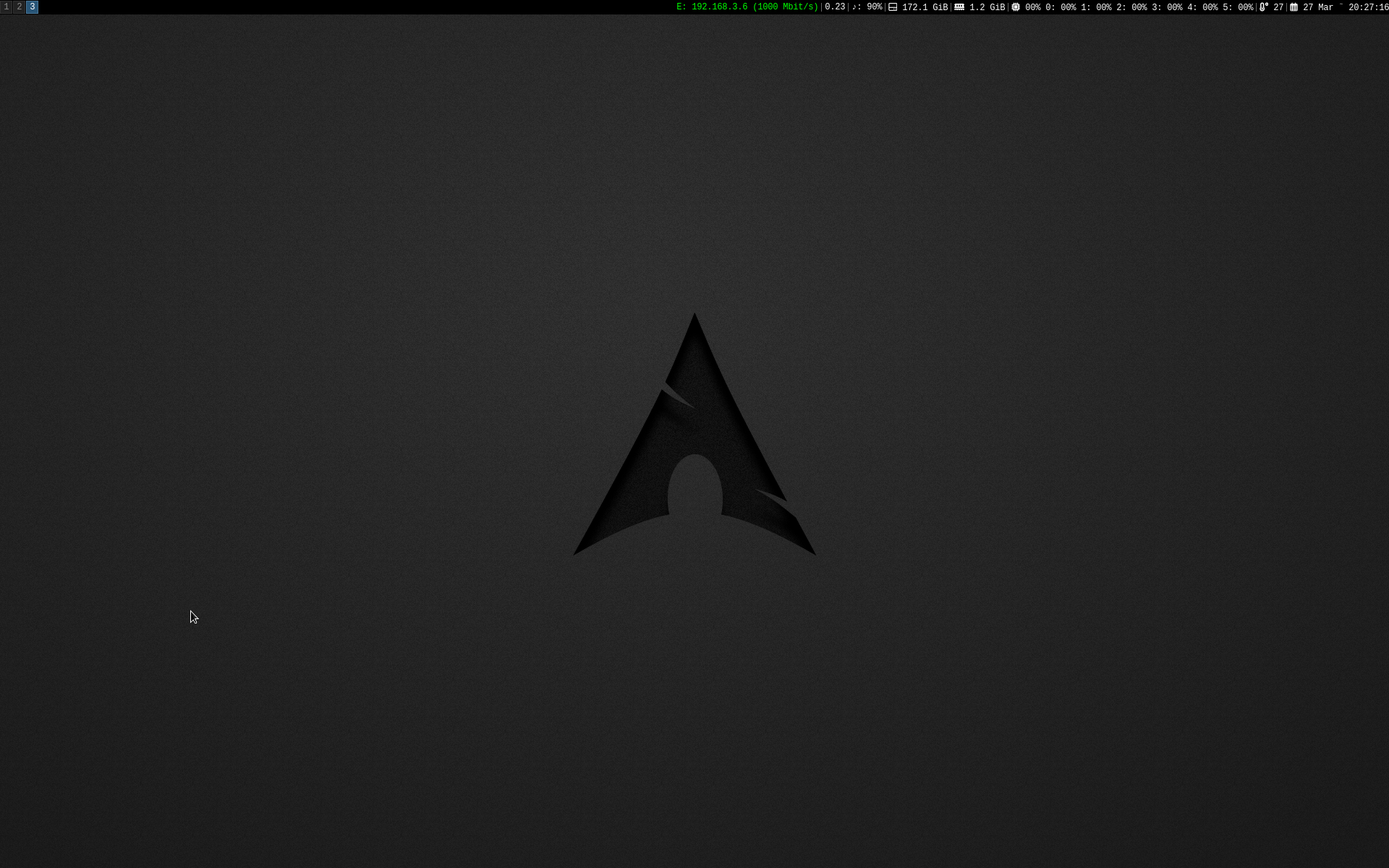Click the thermometer temperature icon

pos(1264,7)
